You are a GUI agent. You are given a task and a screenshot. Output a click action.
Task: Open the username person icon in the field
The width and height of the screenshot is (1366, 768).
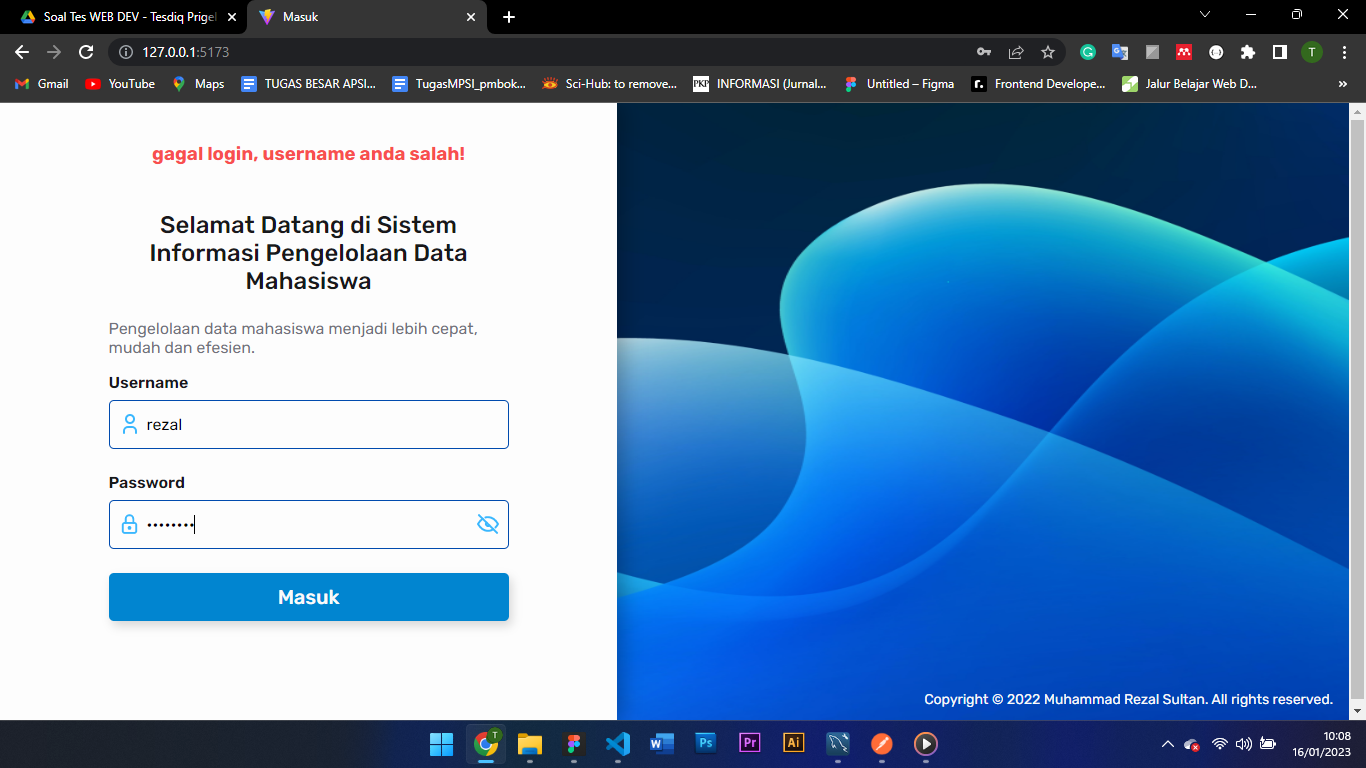129,424
